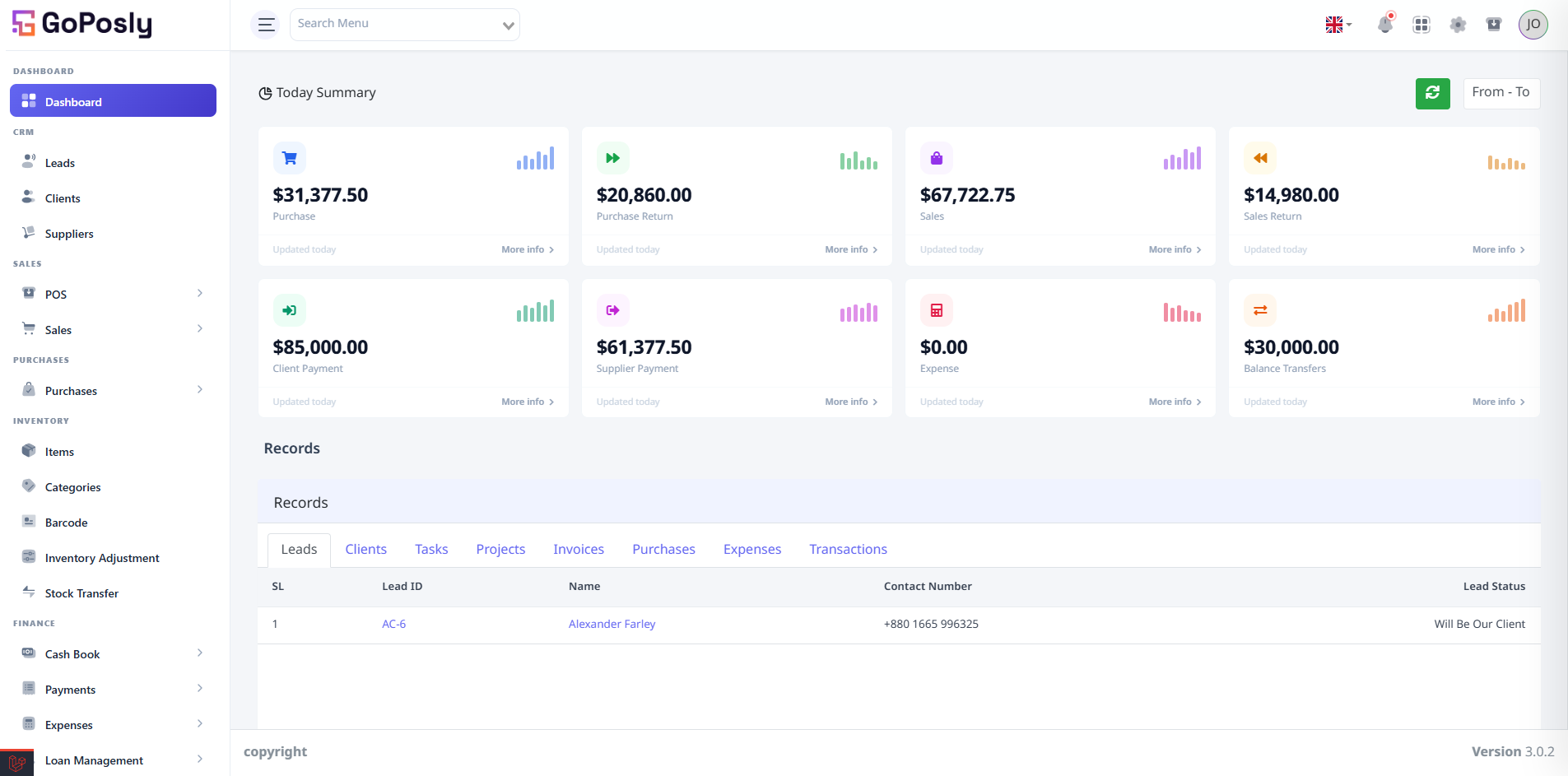Image resolution: width=1568 pixels, height=776 pixels.
Task: Click the Balance Transfers arrows icon
Action: tap(1260, 310)
